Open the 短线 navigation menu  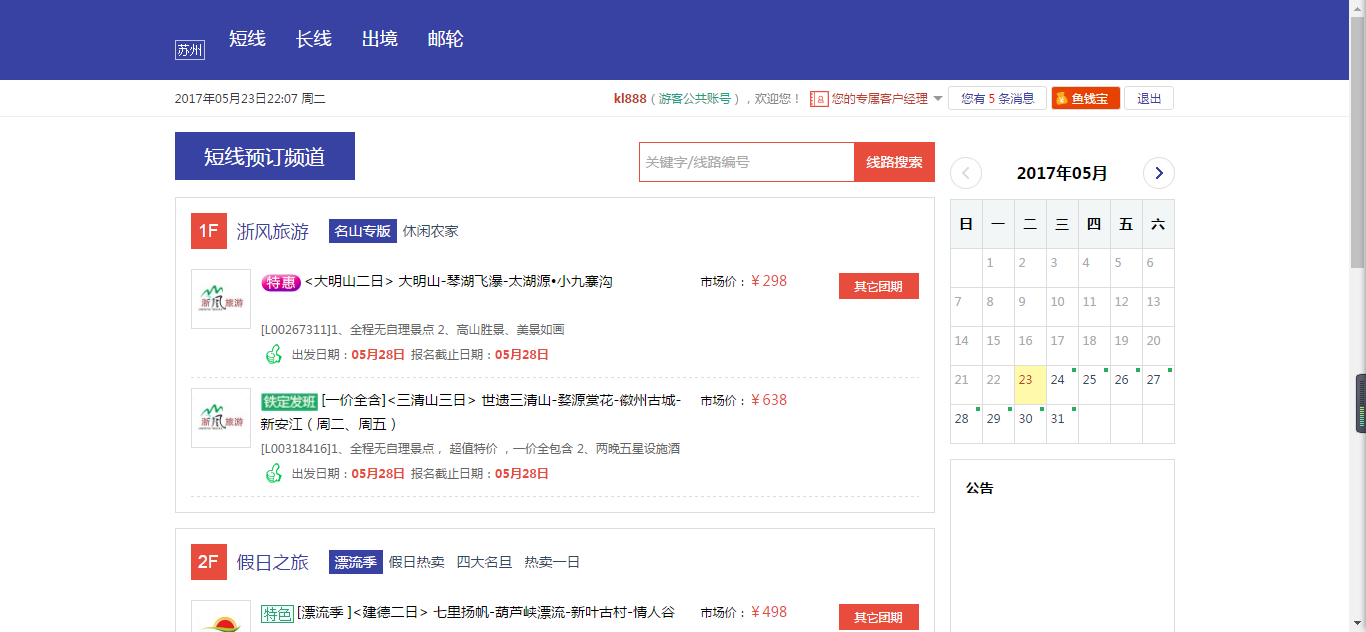[247, 39]
